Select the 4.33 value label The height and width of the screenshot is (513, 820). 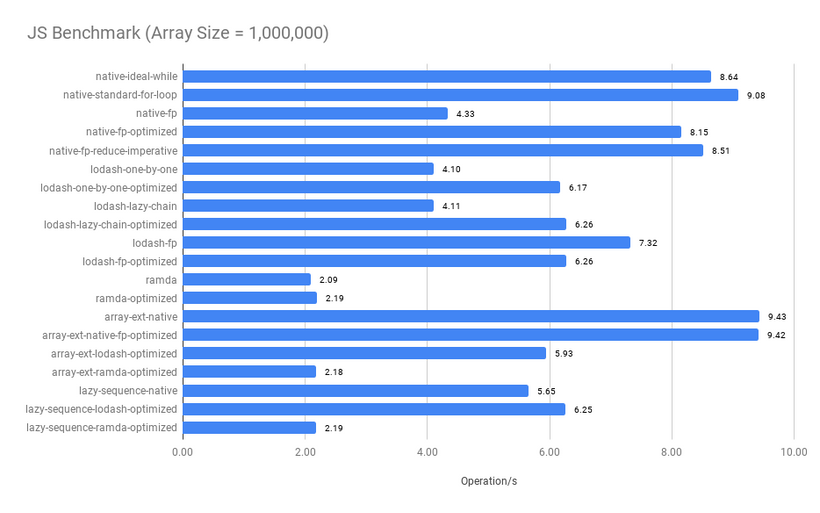click(465, 113)
